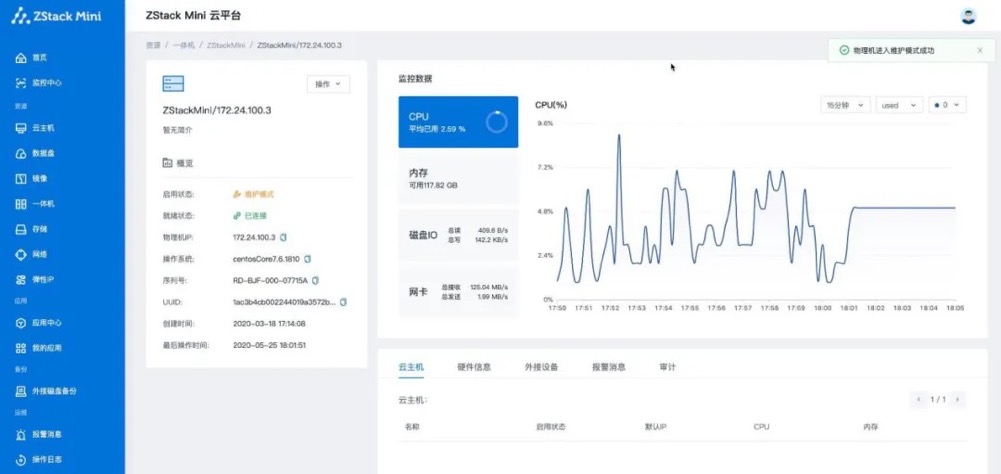Screen dimensions: 1001x474
Task: Copy the 物理机IP 172.24.100.3 value
Action: point(283,237)
